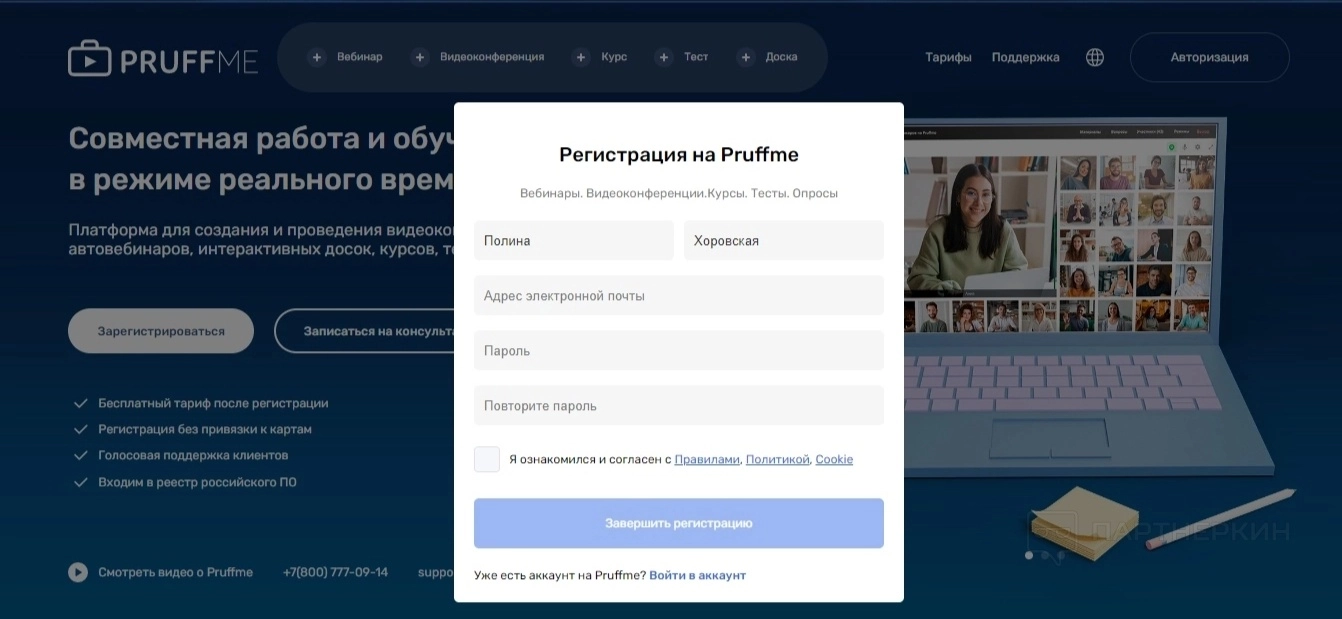Click the plus icon next to Курс
This screenshot has height=619, width=1342.
[581, 57]
